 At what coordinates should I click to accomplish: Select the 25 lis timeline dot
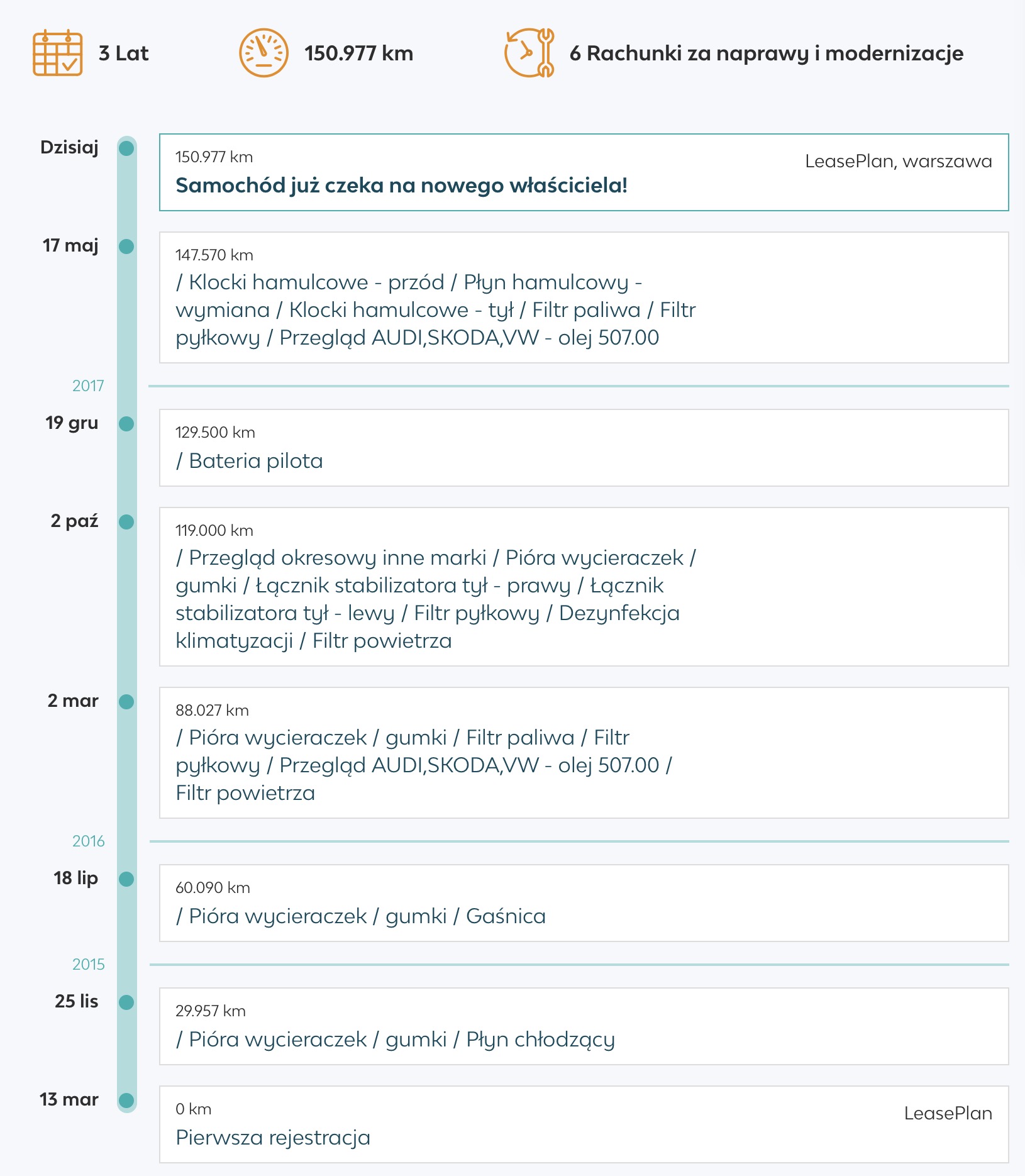(x=126, y=1002)
